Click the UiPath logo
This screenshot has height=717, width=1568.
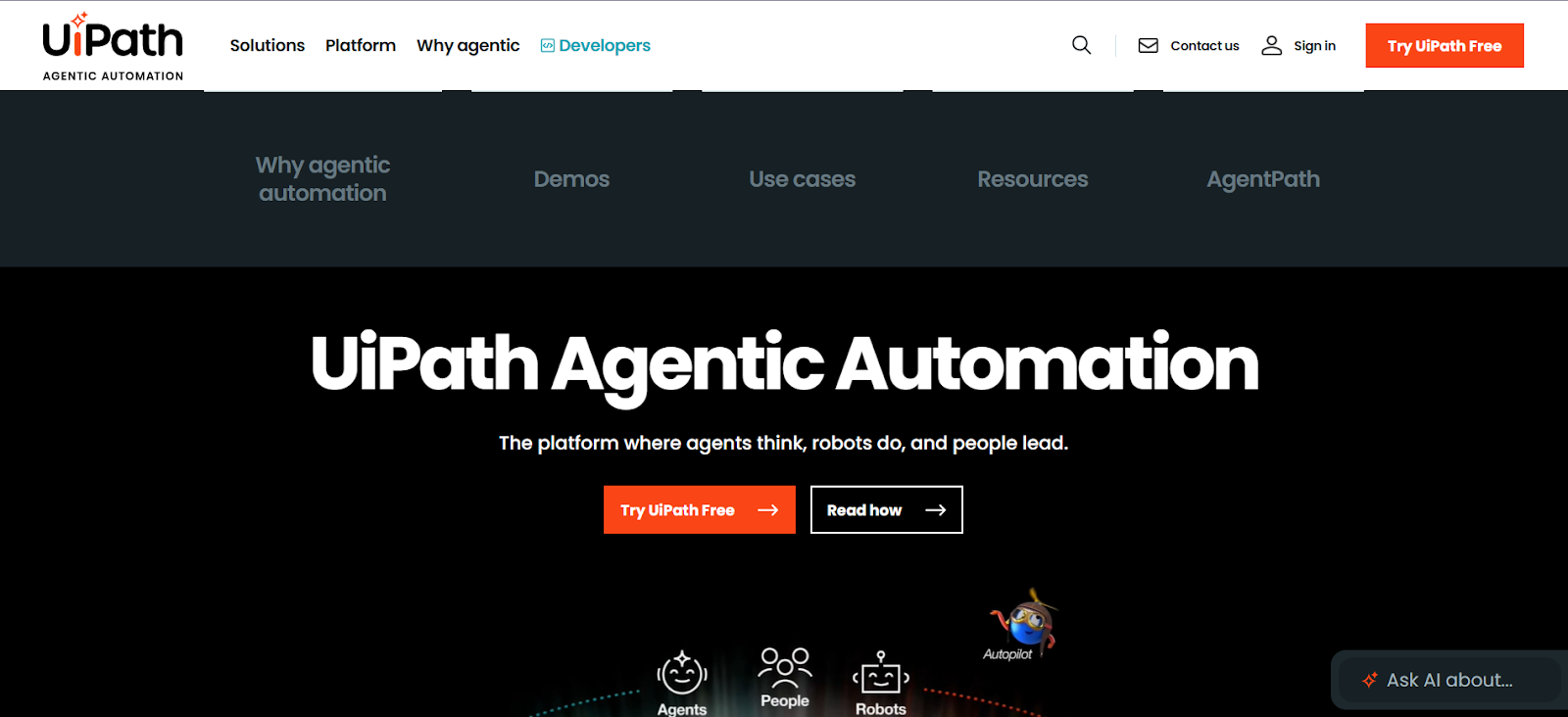(x=113, y=46)
